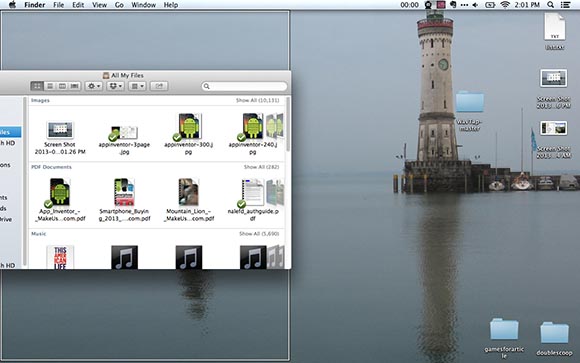Click the All My Files title icon
Image resolution: width=580 pixels, height=363 pixels.
tap(106, 75)
